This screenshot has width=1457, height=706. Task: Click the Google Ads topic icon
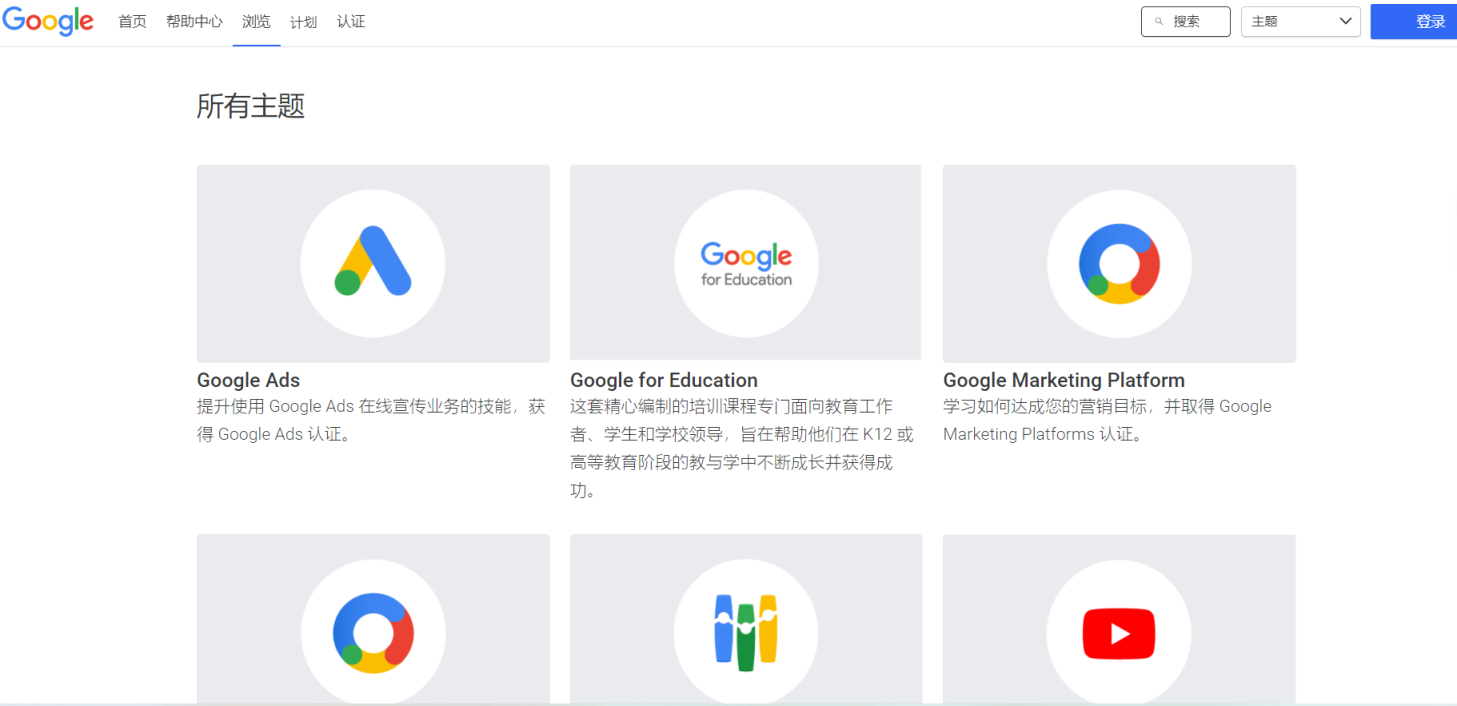(x=372, y=262)
